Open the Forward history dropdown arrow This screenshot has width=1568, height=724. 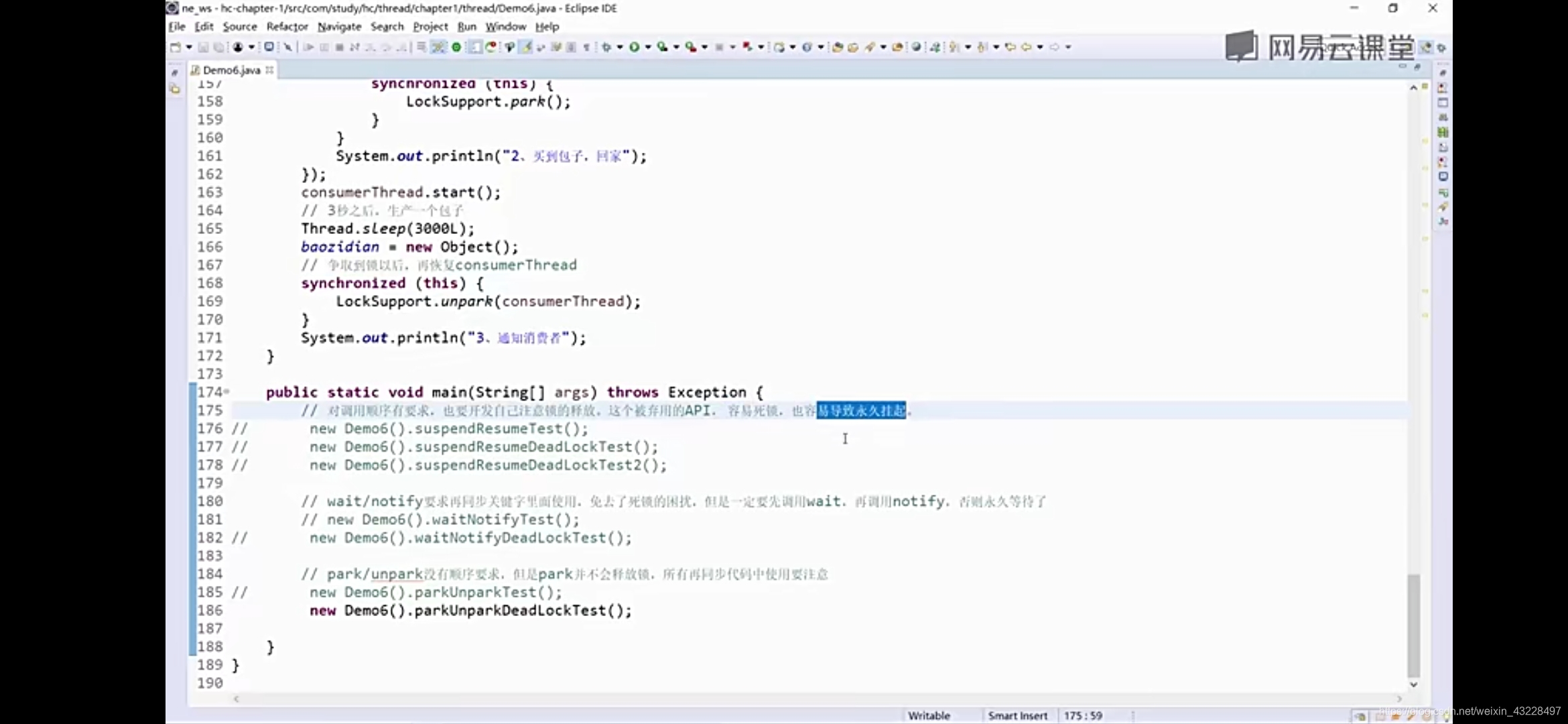point(1068,47)
